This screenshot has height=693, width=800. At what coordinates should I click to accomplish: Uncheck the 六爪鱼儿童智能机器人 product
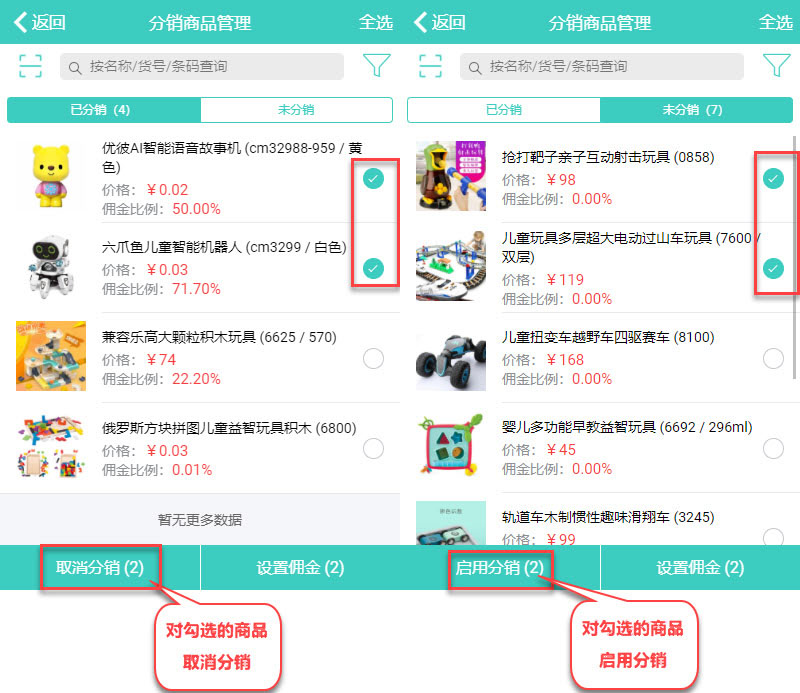click(x=373, y=268)
